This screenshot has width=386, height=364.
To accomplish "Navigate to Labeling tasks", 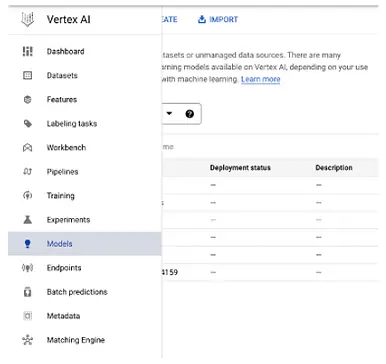I will coord(85,124).
